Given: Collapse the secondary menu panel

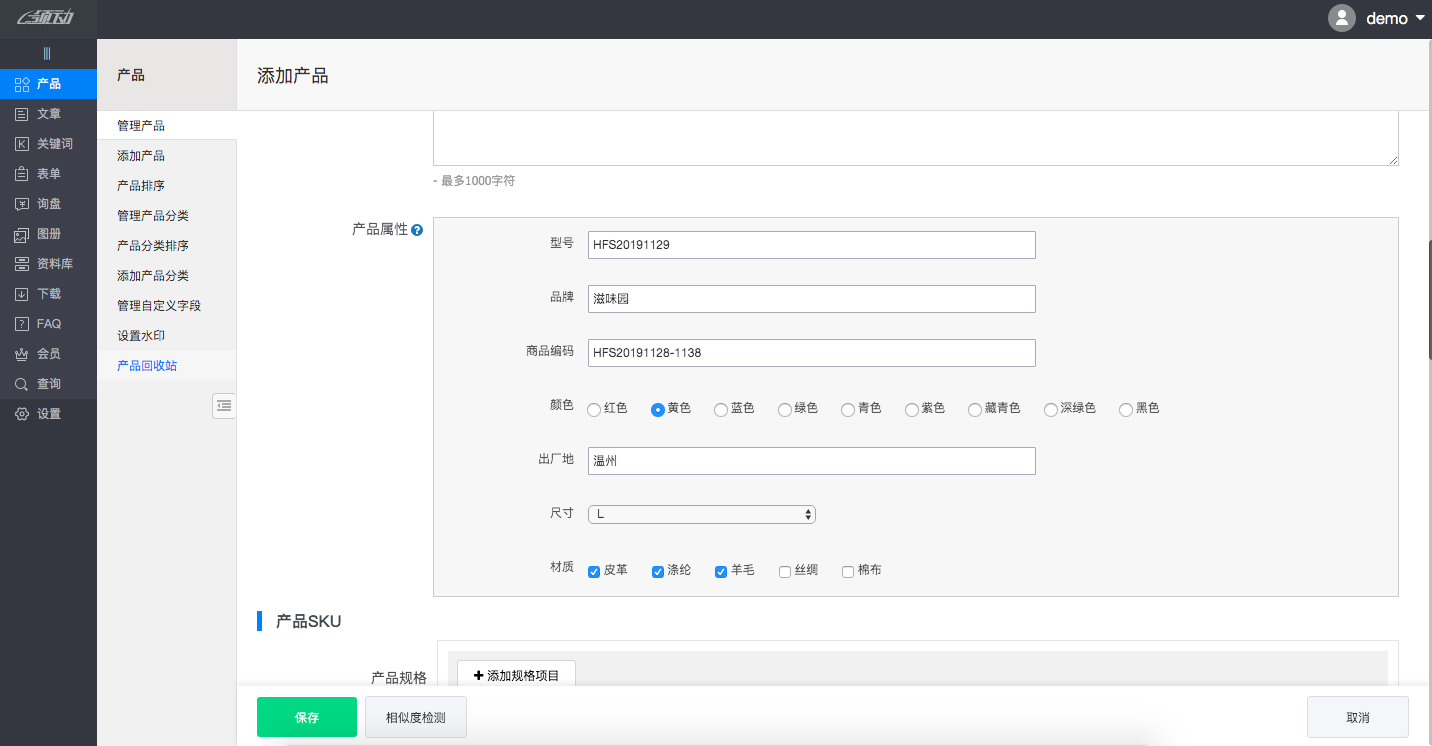Looking at the screenshot, I should pyautogui.click(x=224, y=405).
